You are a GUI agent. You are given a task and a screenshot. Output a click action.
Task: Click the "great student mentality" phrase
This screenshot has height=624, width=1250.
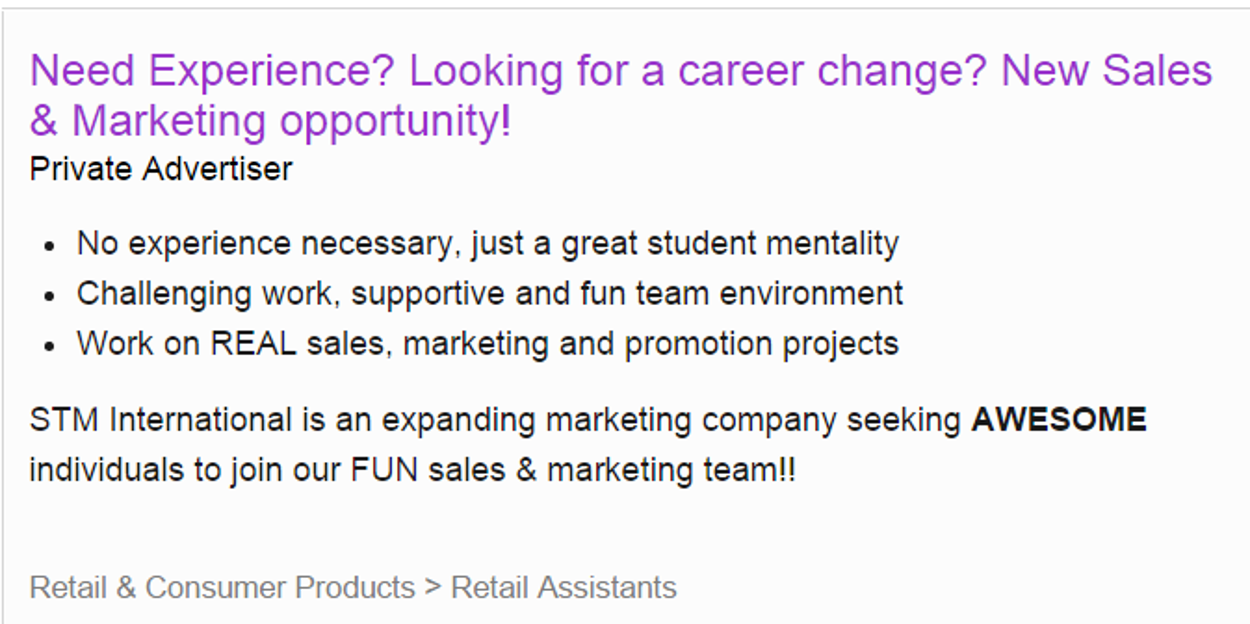pos(730,243)
